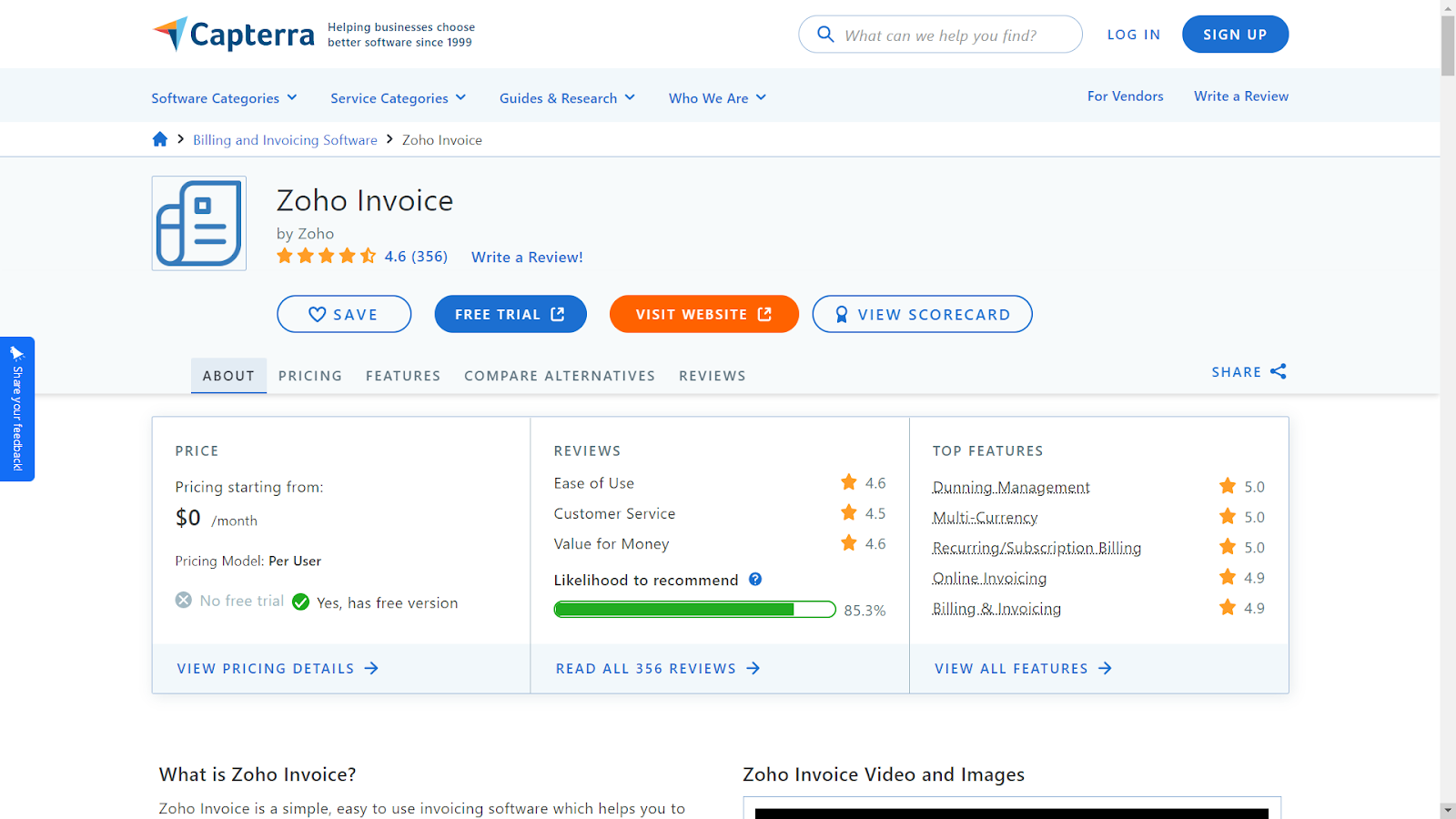Open the Who We Are dropdown
This screenshot has height=819, width=1456.
[x=717, y=98]
